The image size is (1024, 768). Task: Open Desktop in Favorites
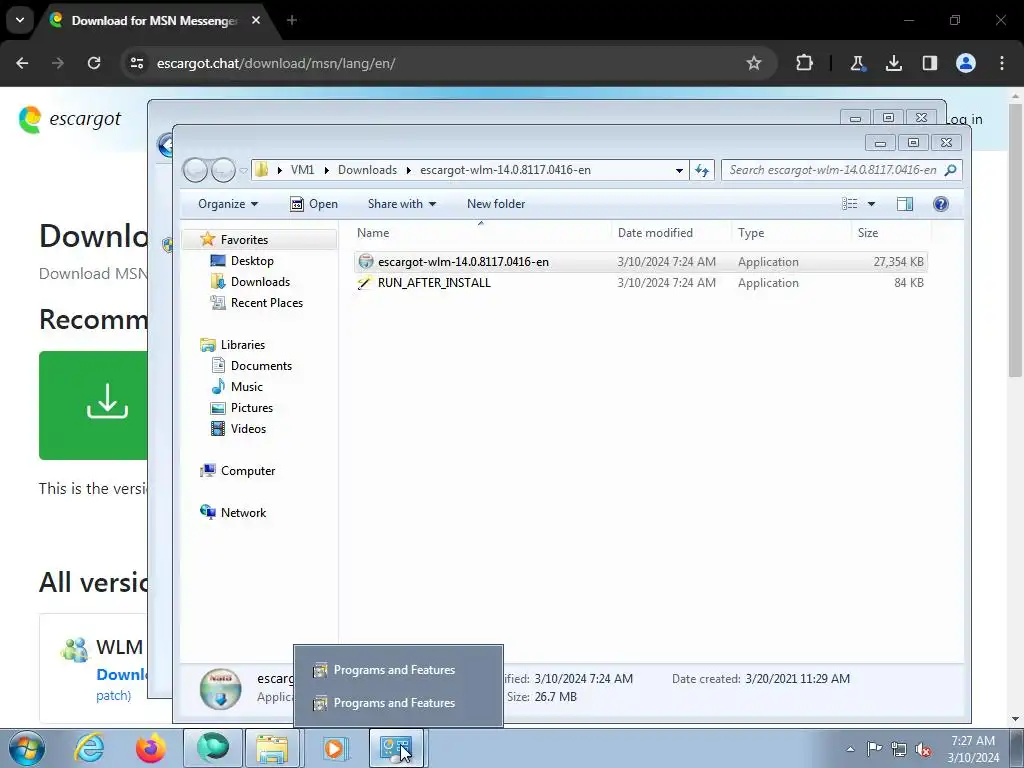(252, 261)
